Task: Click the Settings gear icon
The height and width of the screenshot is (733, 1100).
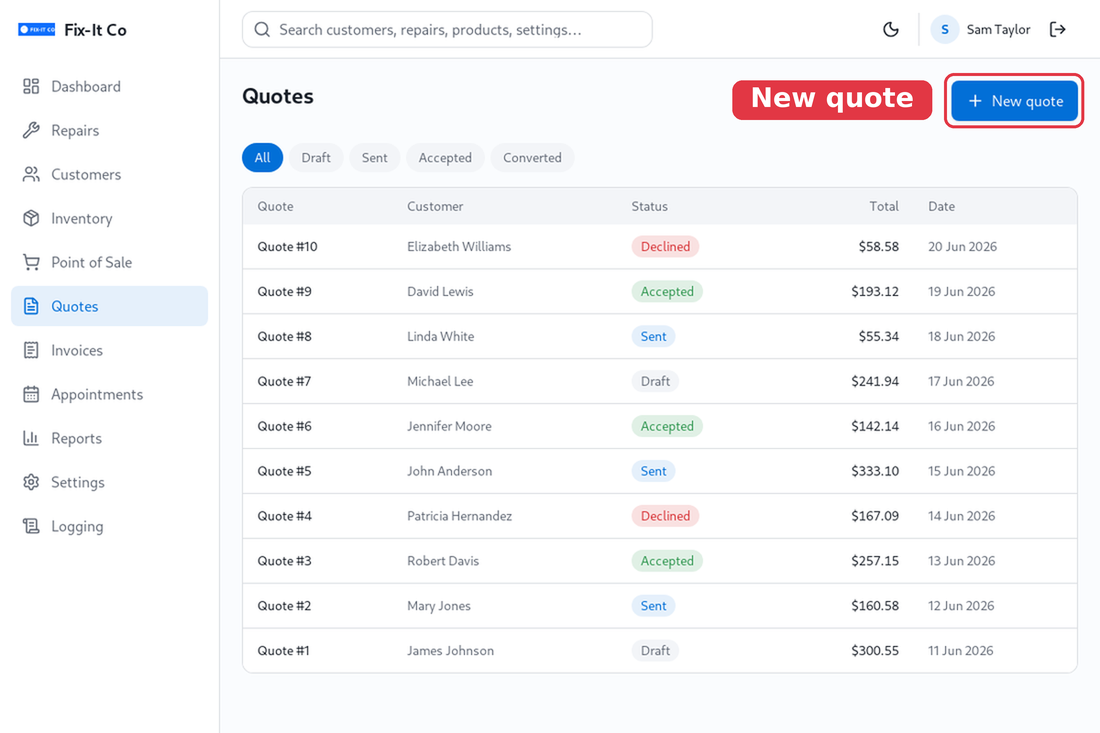Action: pos(31,482)
